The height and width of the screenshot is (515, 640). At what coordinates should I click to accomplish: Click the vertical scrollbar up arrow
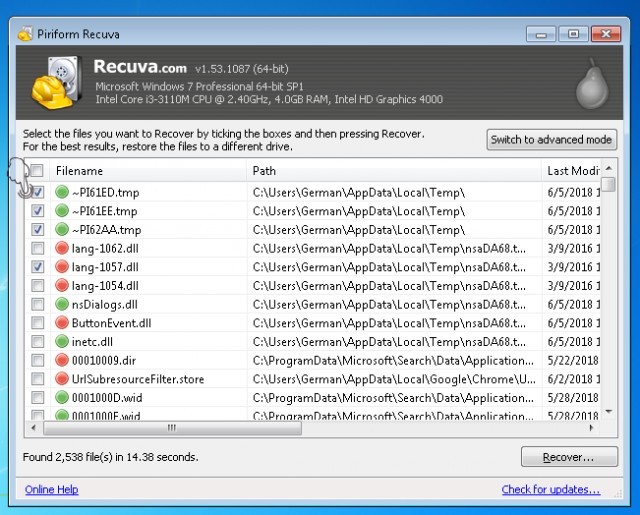point(609,168)
